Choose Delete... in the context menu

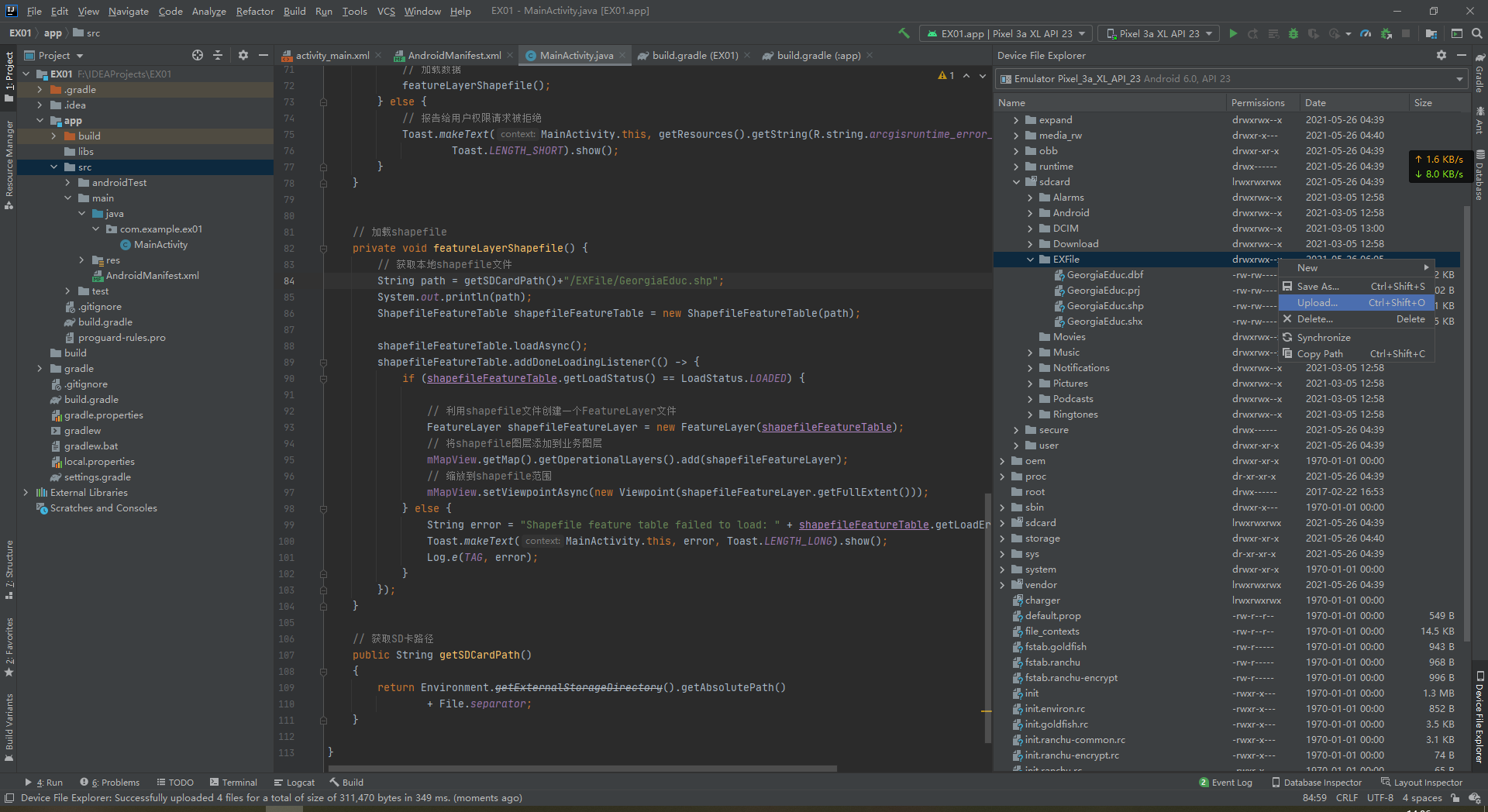click(1356, 319)
